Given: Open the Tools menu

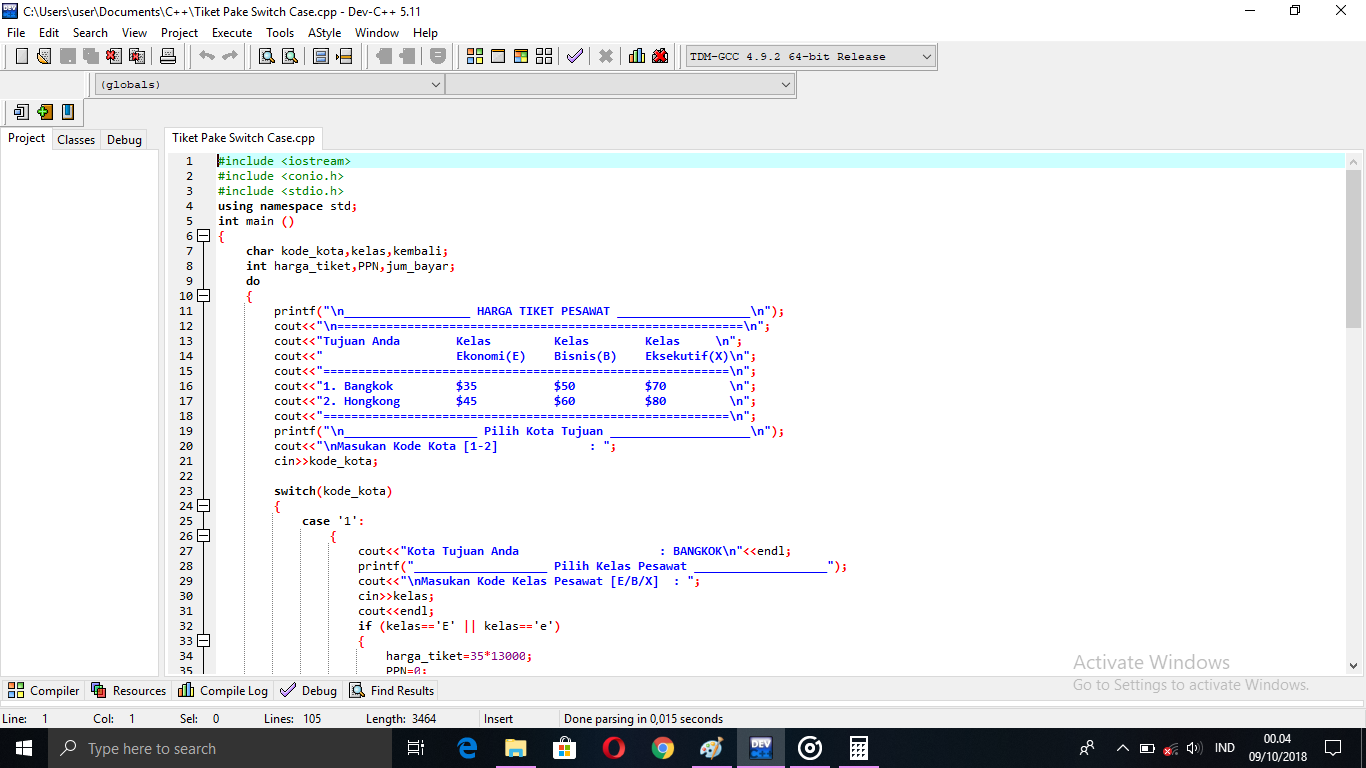Looking at the screenshot, I should (280, 33).
